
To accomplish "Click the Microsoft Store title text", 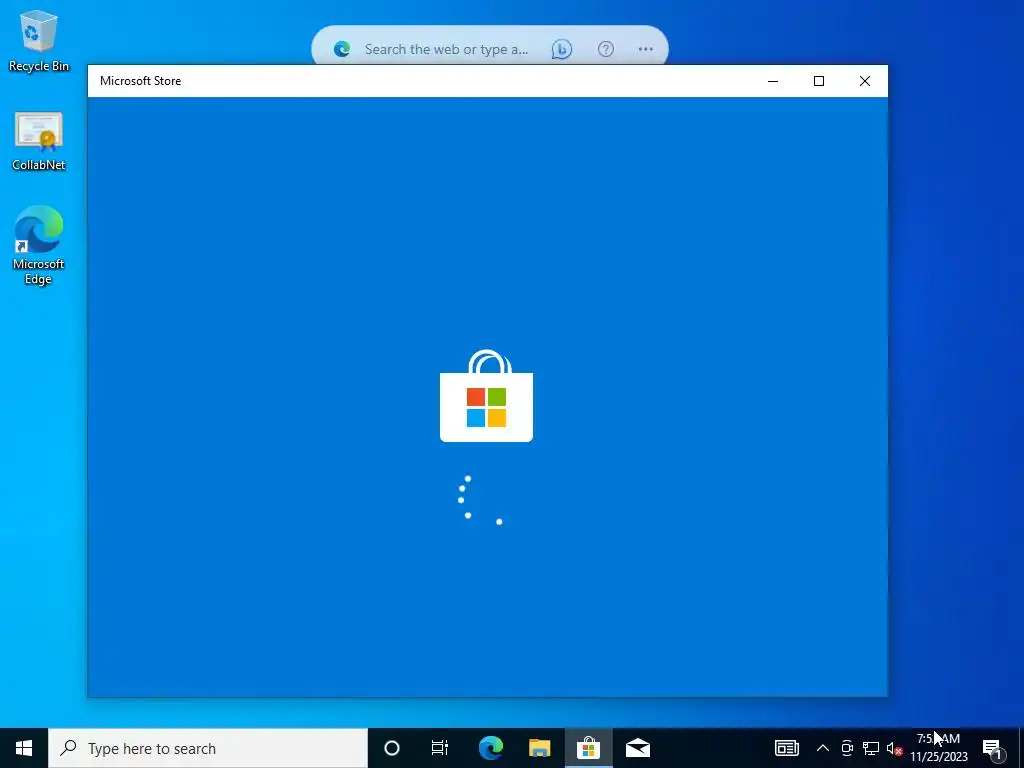I will point(140,81).
